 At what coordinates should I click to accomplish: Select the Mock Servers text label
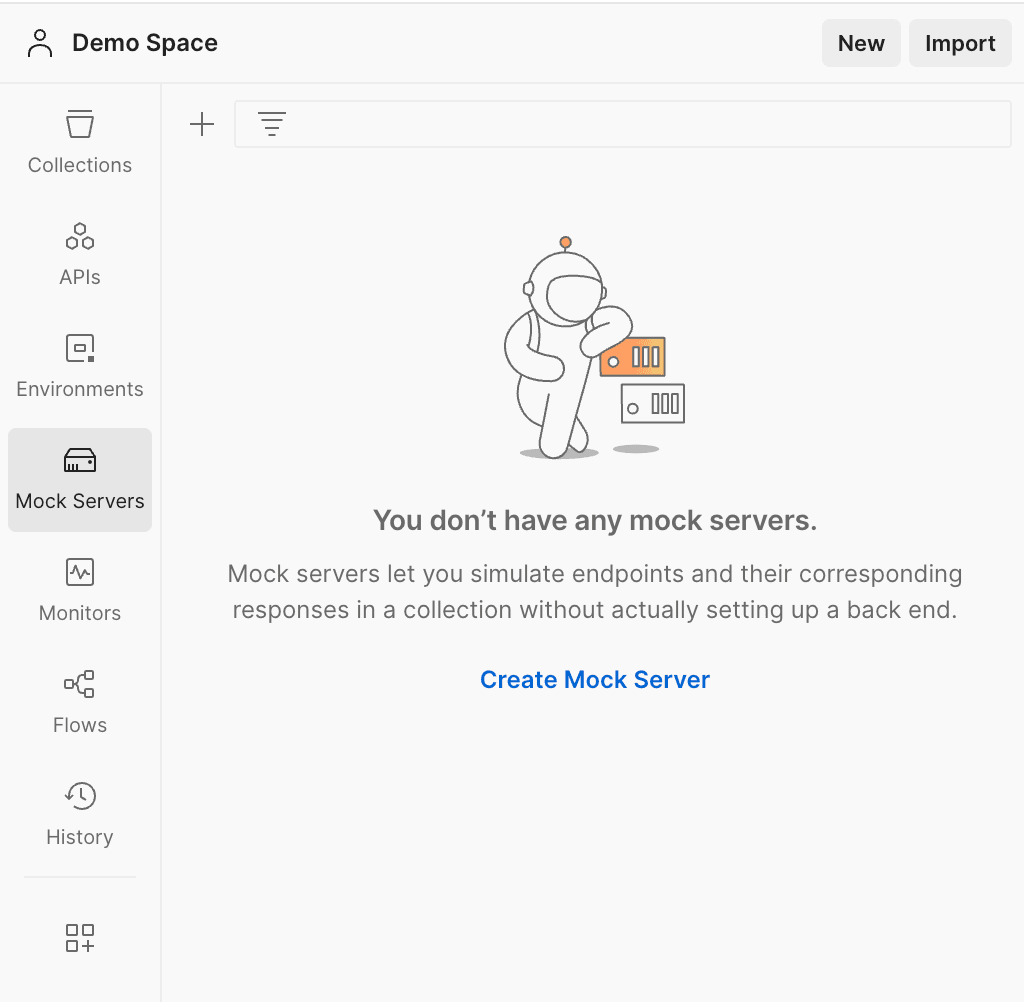pos(80,502)
